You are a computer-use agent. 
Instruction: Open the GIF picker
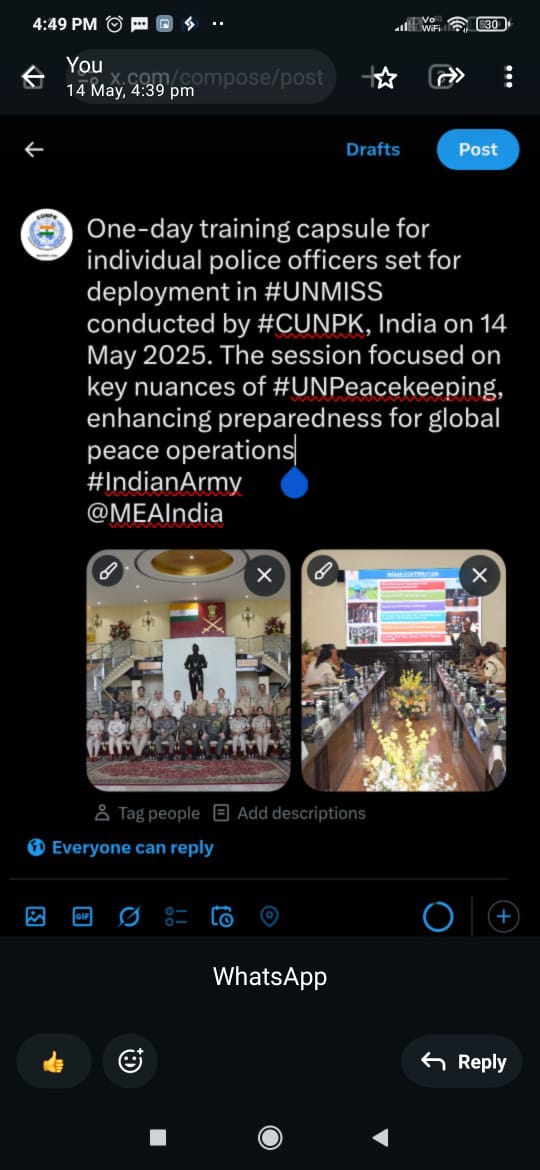pyautogui.click(x=82, y=916)
